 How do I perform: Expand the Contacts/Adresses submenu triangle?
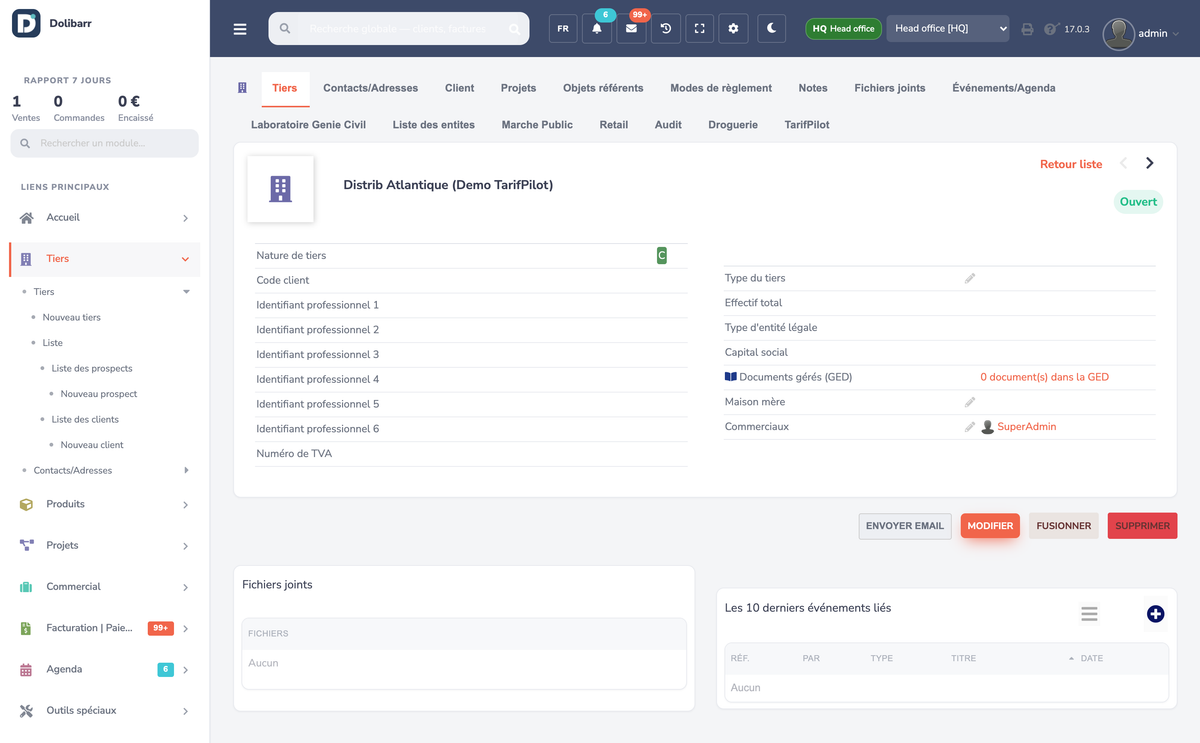click(x=186, y=470)
